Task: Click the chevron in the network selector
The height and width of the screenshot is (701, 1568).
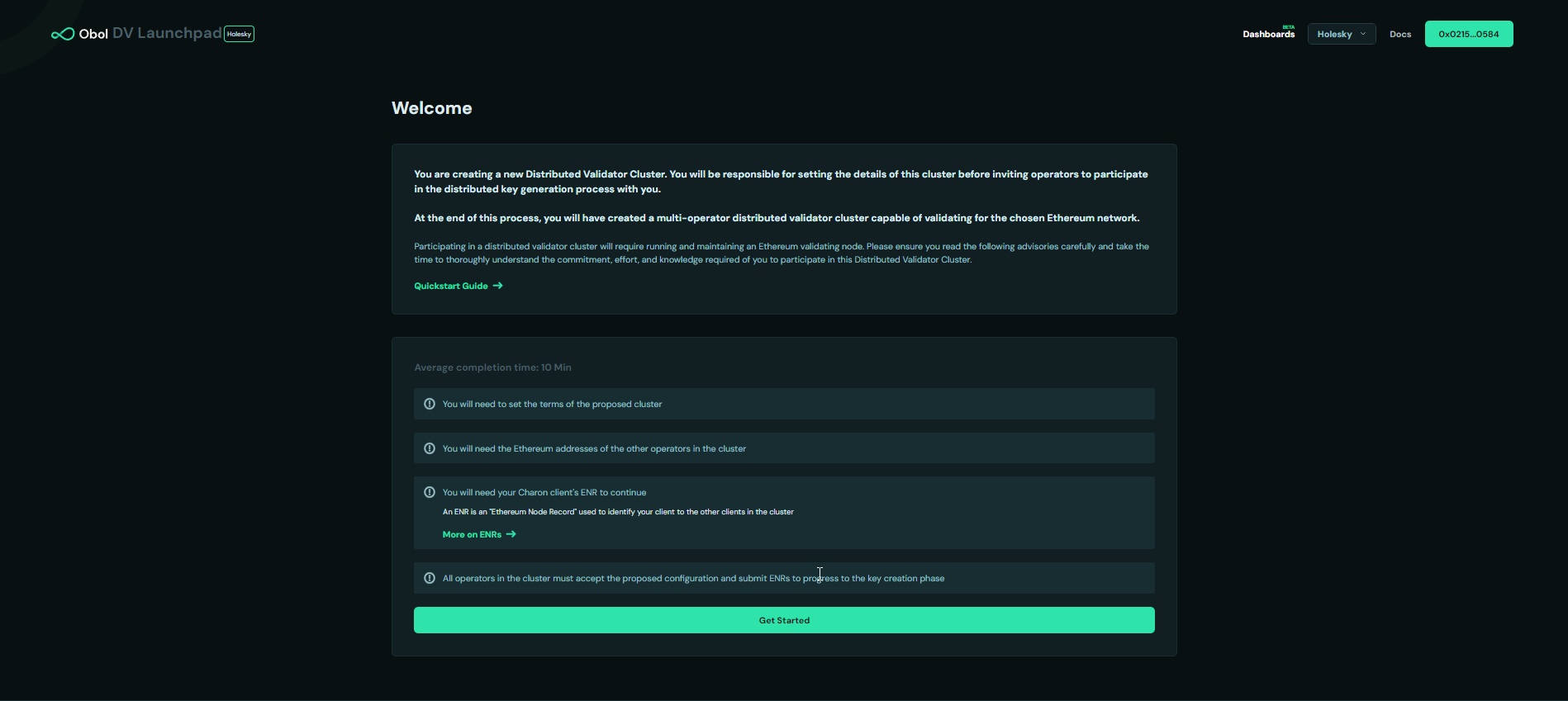Action: 1363,34
